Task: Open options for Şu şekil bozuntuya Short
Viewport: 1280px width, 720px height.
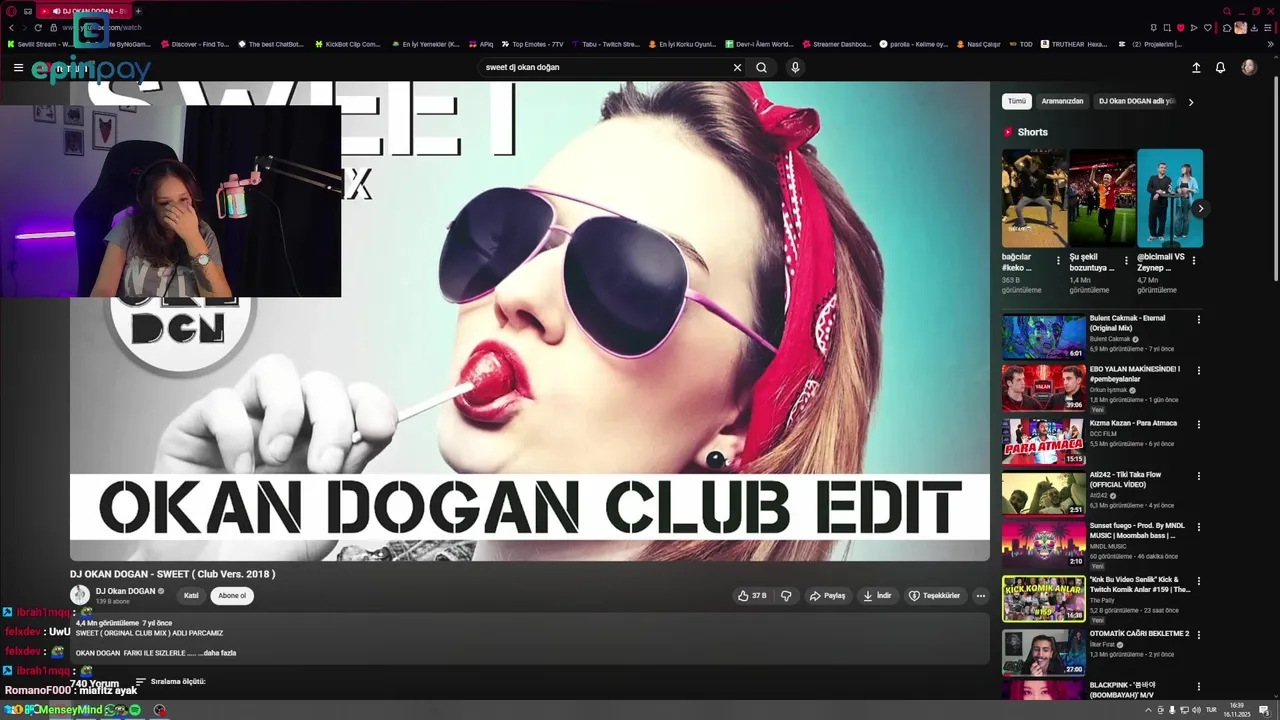Action: (x=1126, y=260)
